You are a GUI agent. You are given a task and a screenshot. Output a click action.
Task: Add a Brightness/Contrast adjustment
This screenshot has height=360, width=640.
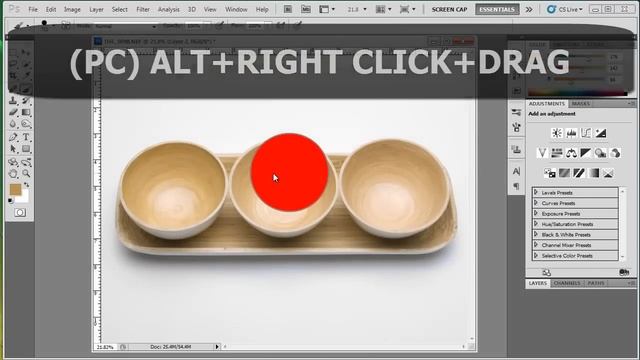[557, 133]
